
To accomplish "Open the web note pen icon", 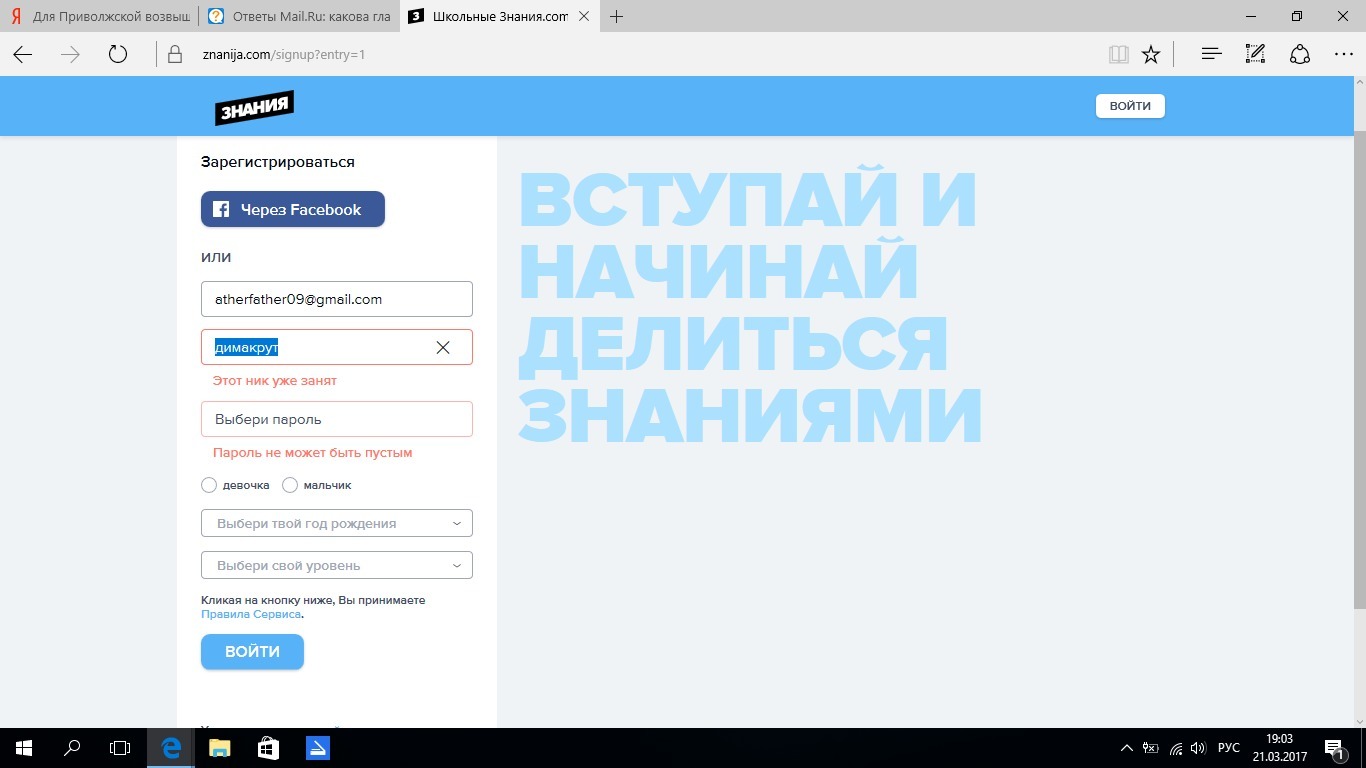I will (x=1255, y=55).
